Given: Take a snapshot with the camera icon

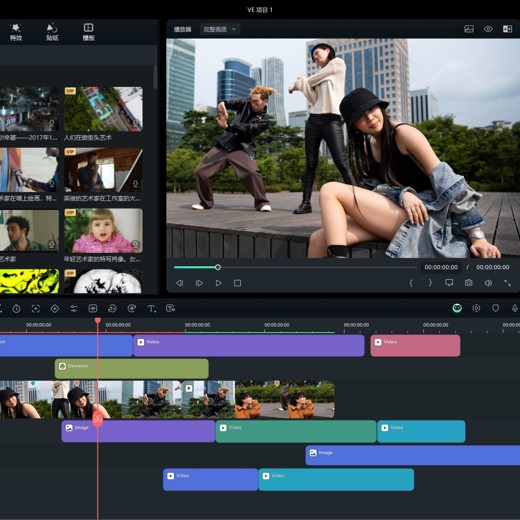Looking at the screenshot, I should click(x=468, y=283).
